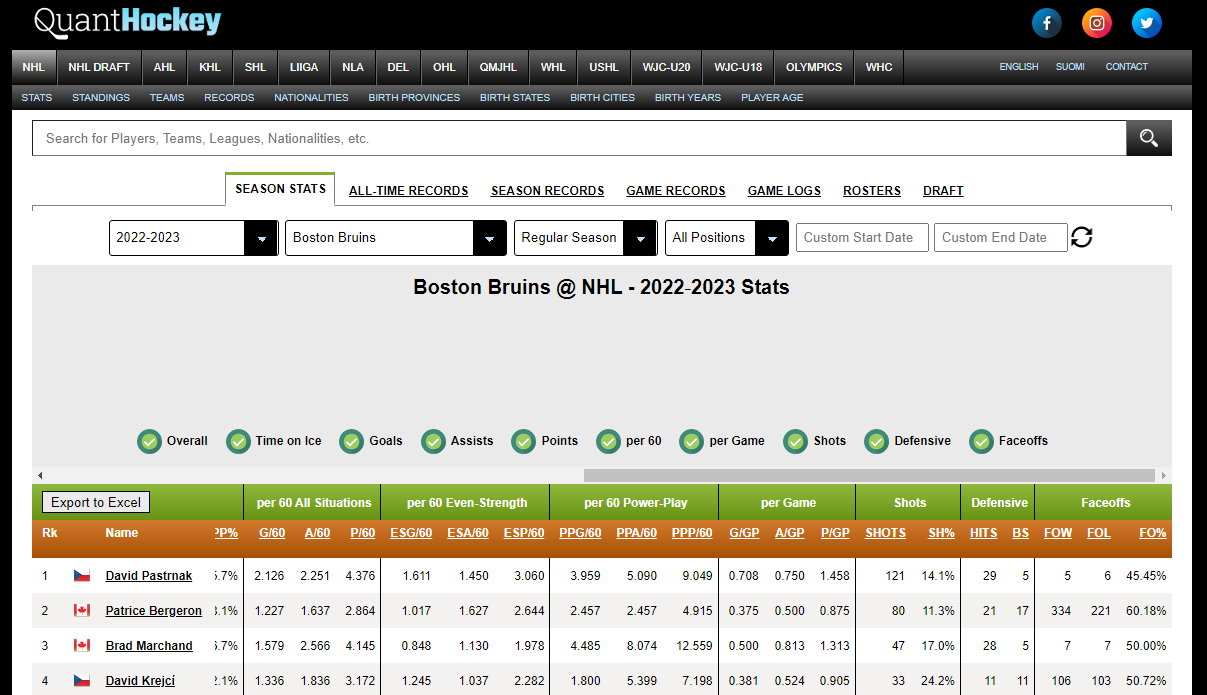1207x695 pixels.
Task: Switch to the ROSTERS tab
Action: 872,191
